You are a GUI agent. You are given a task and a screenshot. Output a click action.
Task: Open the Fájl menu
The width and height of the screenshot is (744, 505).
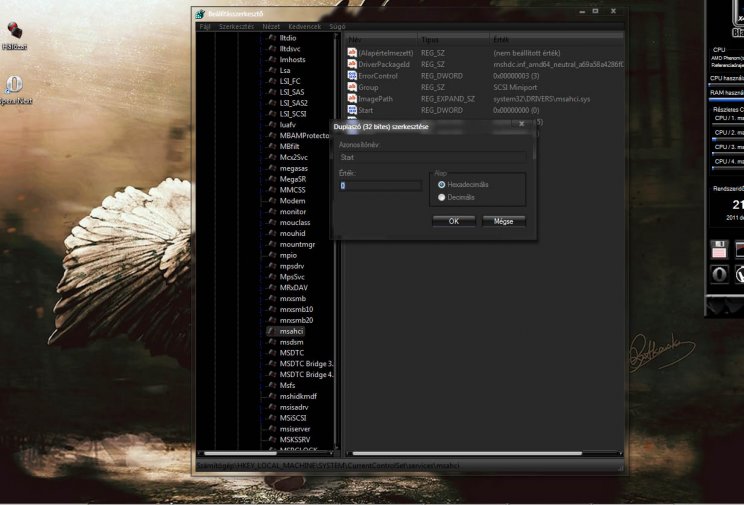pos(205,27)
